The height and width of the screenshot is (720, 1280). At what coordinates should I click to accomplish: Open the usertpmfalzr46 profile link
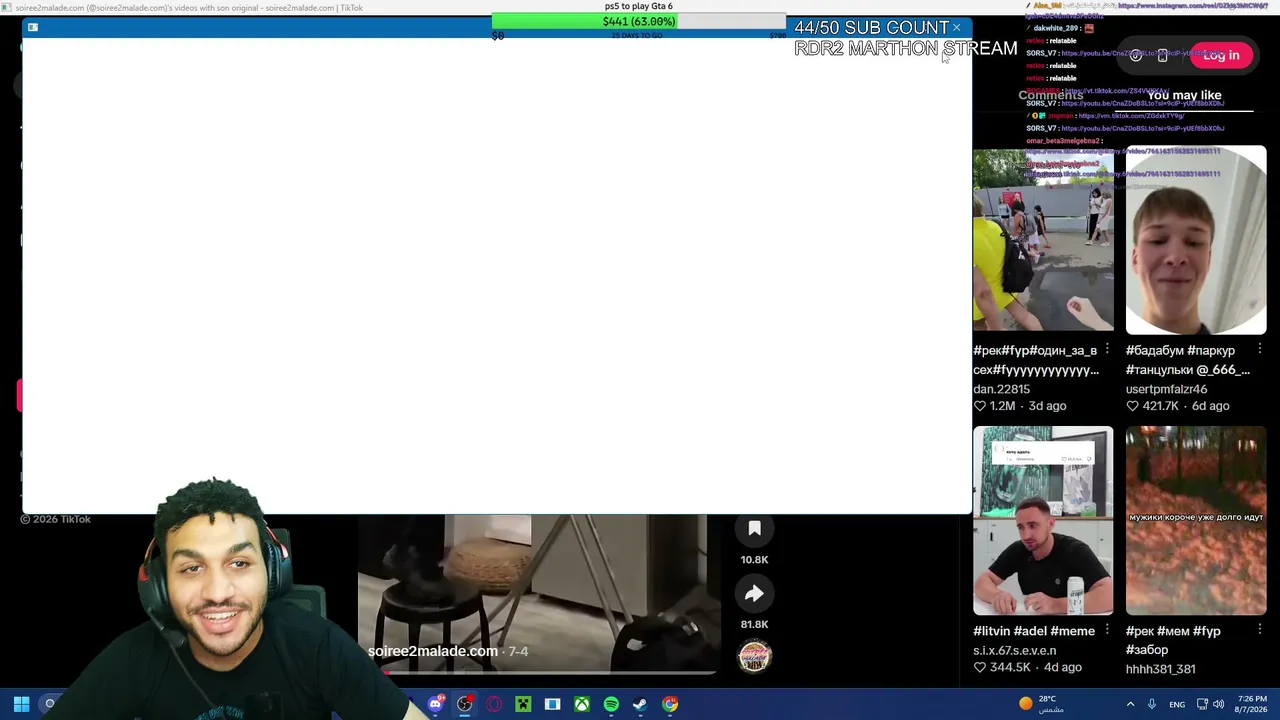pos(1166,389)
